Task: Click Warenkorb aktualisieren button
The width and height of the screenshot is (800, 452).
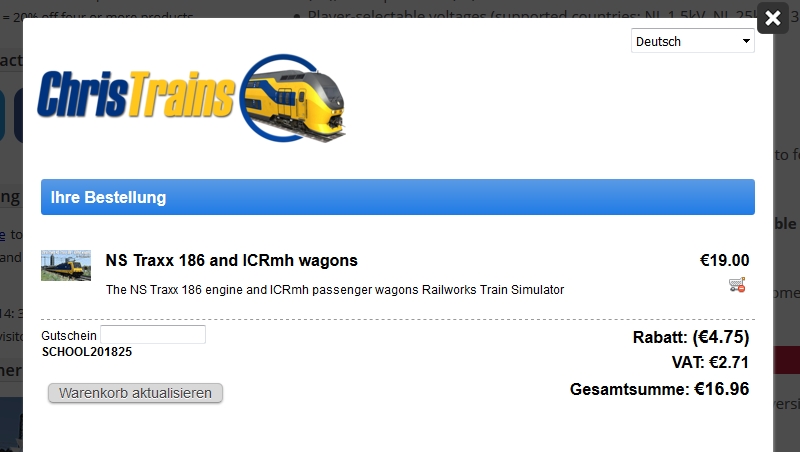Action: tap(135, 393)
